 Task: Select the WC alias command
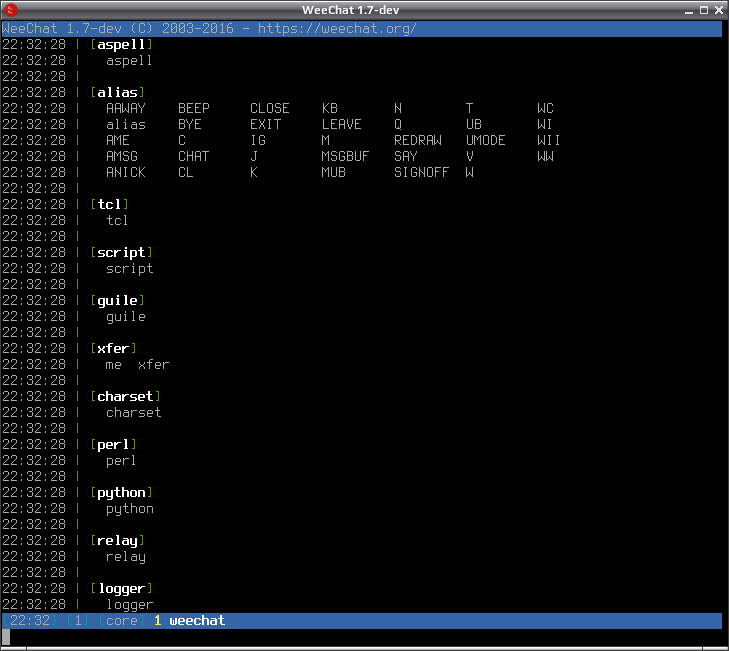545,108
